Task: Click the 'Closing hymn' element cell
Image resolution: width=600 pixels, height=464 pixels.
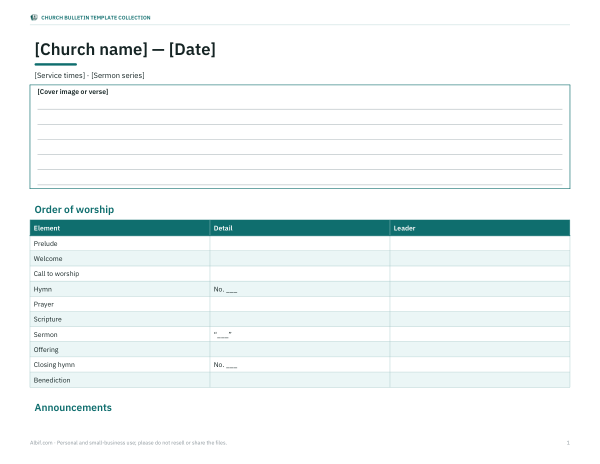Action: [x=120, y=365]
